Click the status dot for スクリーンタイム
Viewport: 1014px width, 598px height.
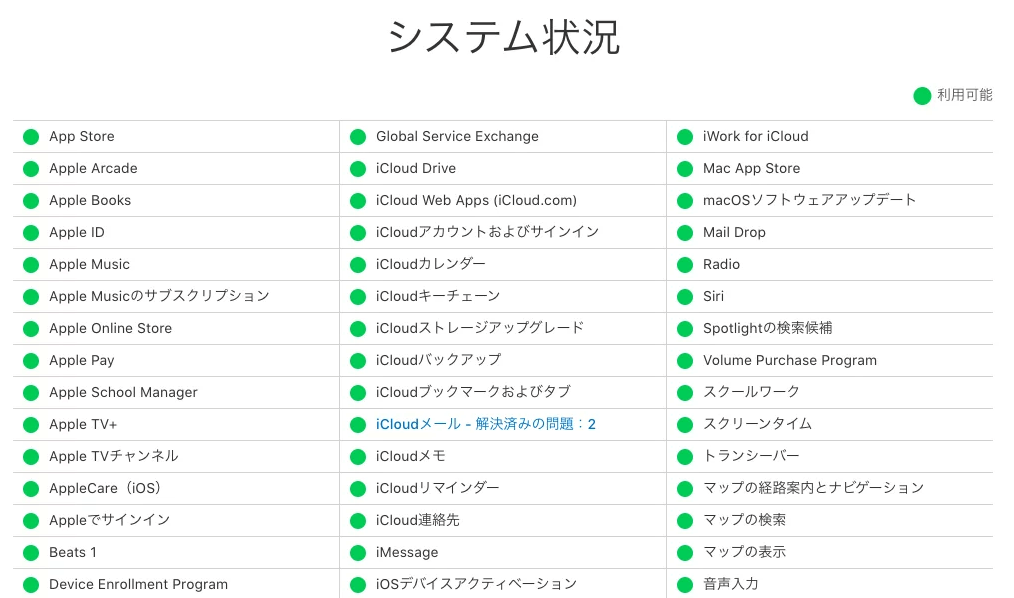coord(685,425)
